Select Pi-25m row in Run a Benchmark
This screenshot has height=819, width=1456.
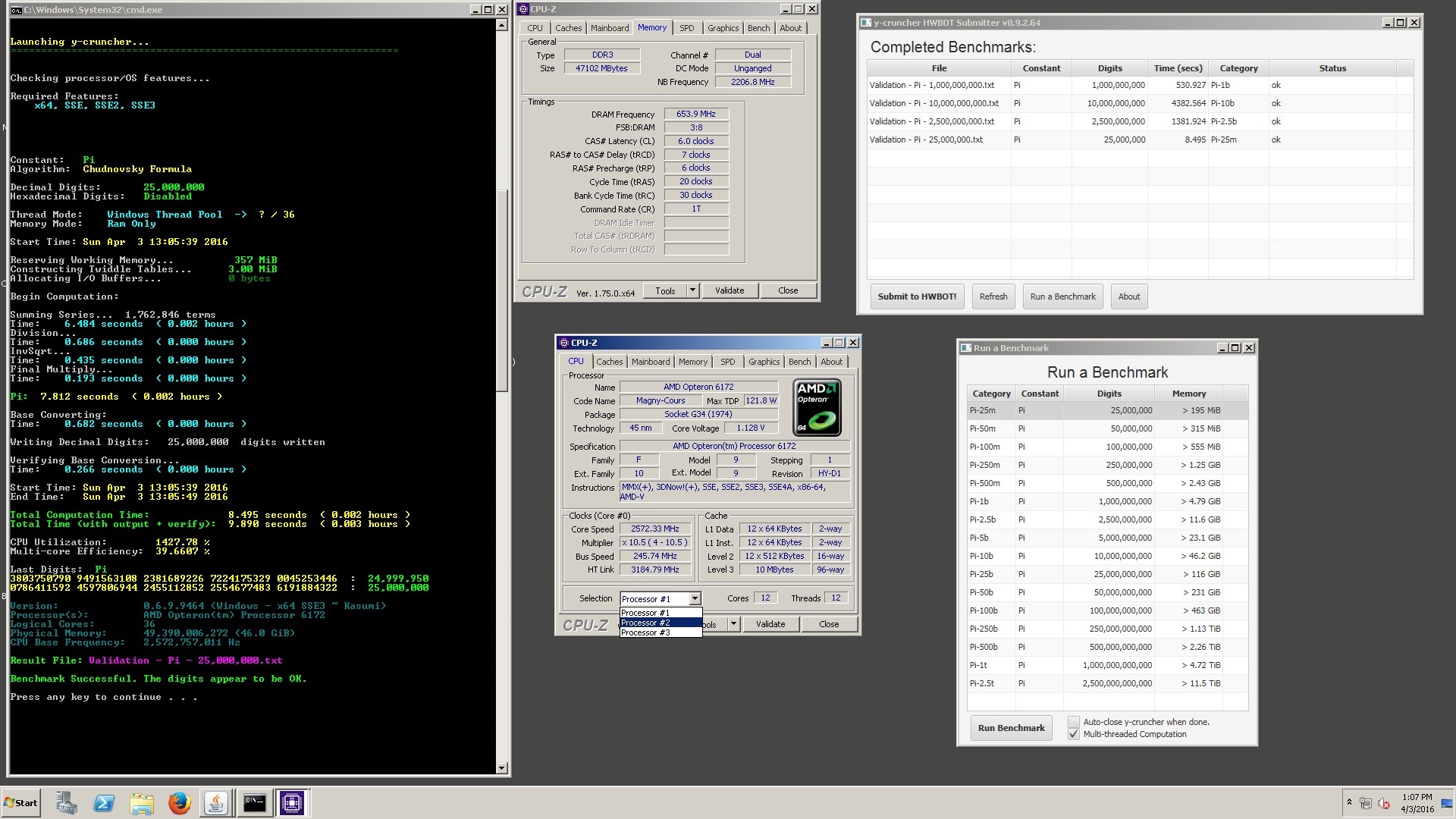[x=1107, y=410]
